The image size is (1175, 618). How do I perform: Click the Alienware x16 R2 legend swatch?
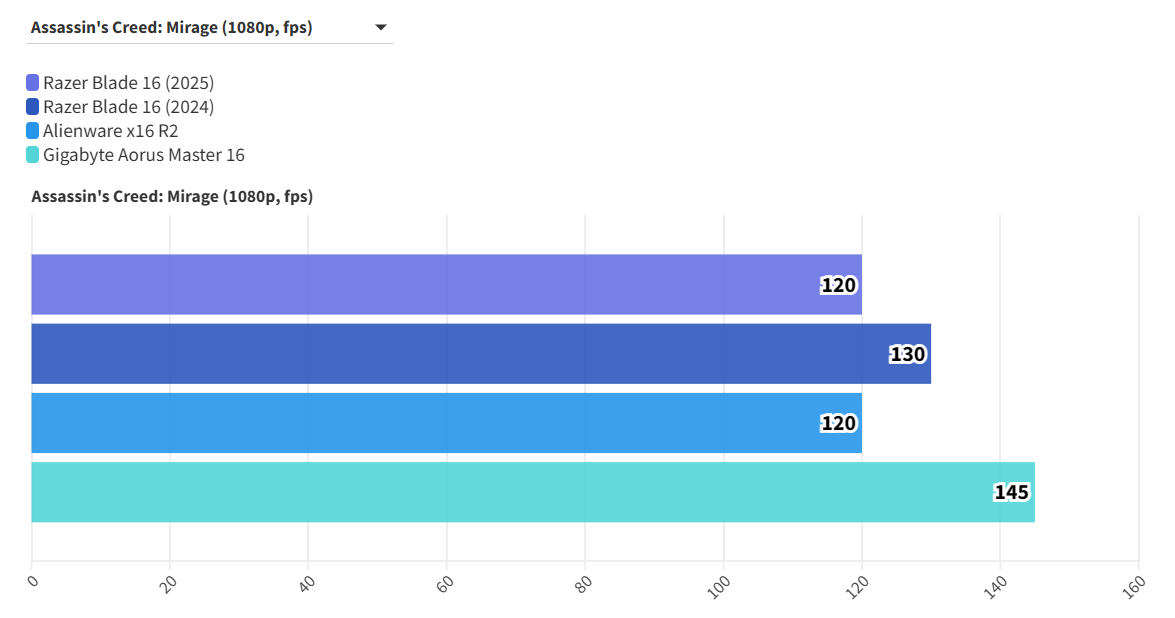(x=33, y=131)
